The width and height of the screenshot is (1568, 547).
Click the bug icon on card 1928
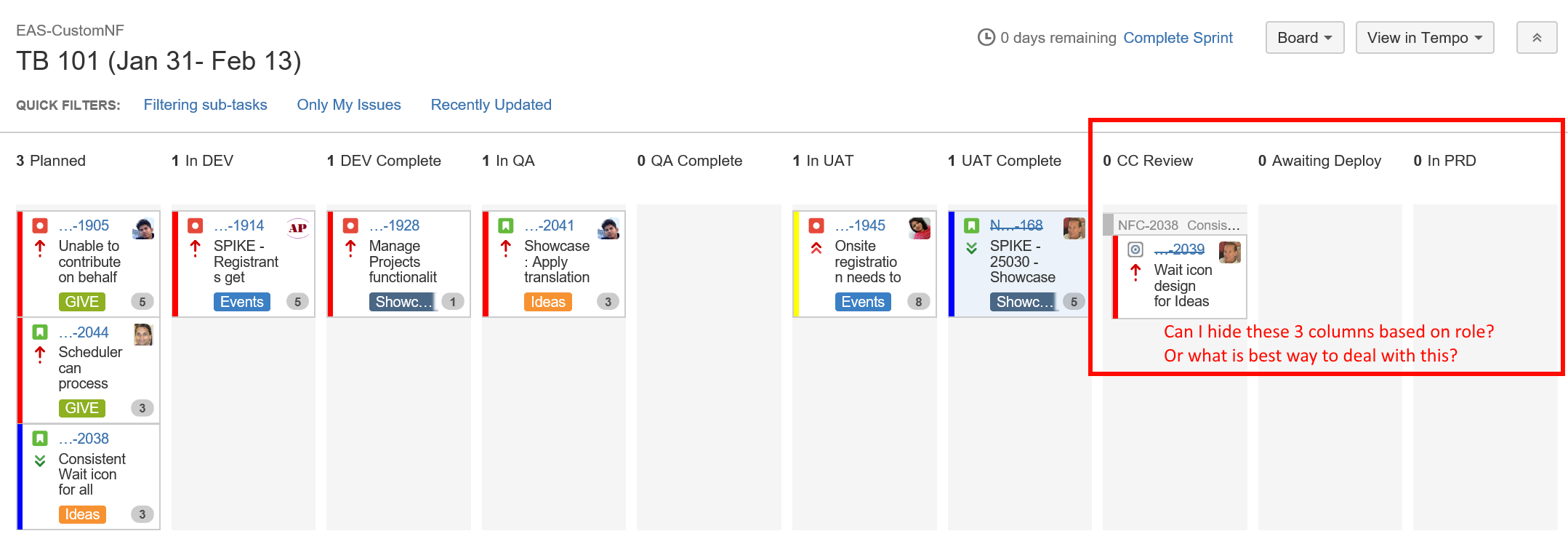(350, 225)
